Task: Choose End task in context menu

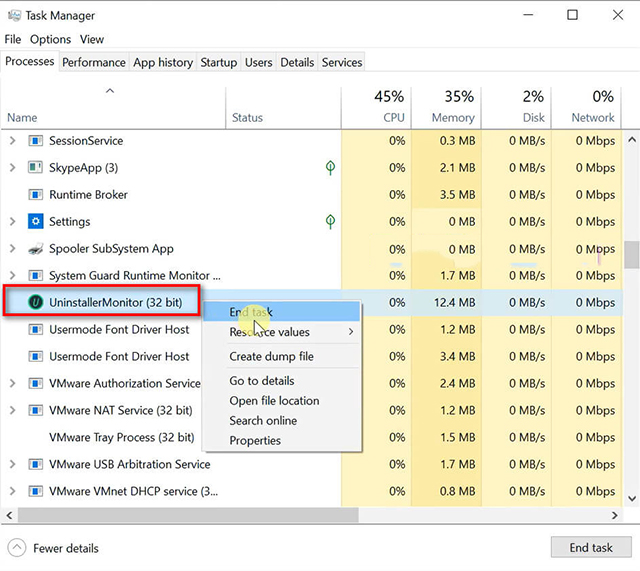Action: [x=282, y=312]
